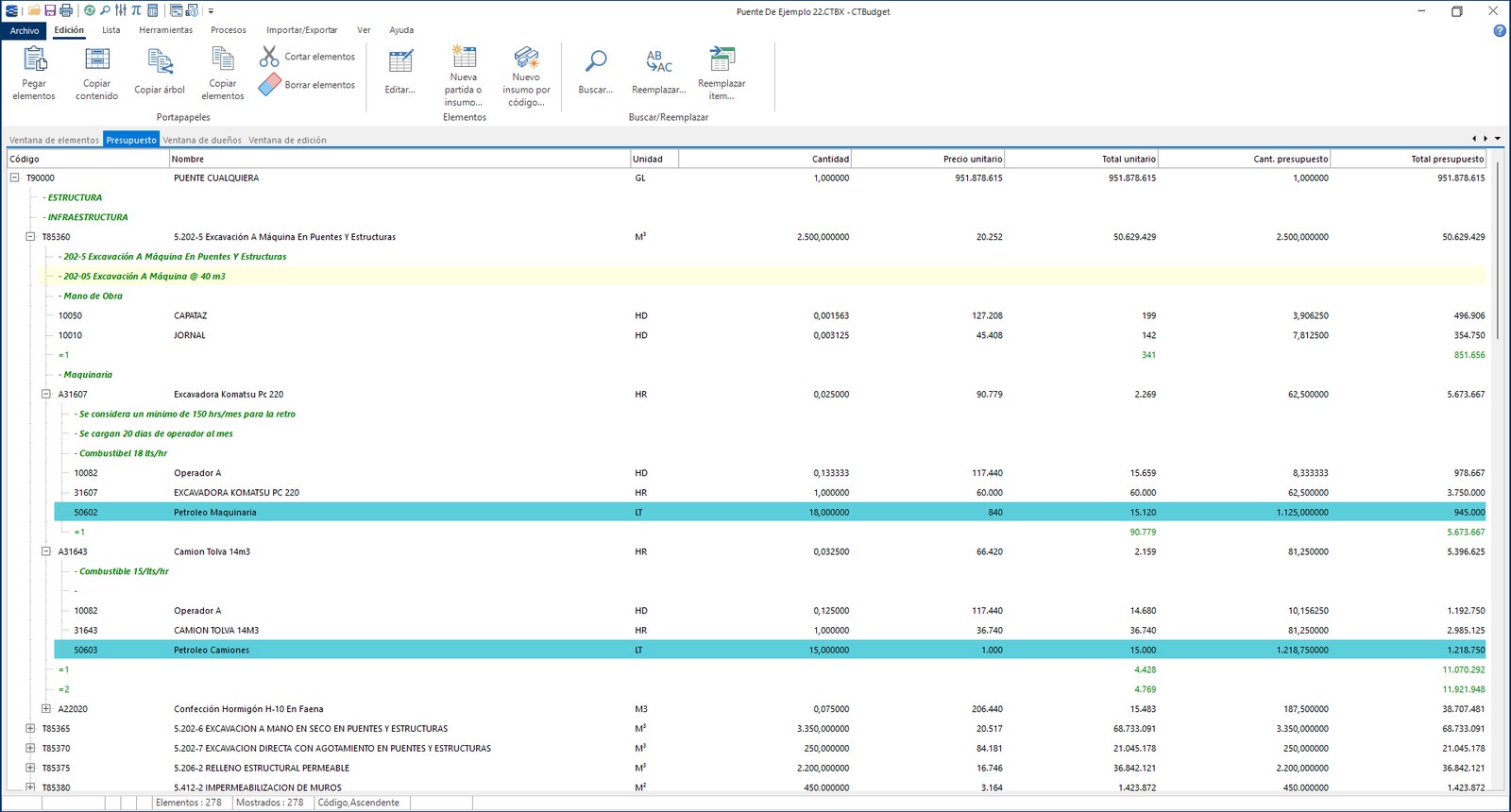This screenshot has height=812, width=1511.
Task: Switch to Ventana de dueños tab
Action: tap(202, 140)
